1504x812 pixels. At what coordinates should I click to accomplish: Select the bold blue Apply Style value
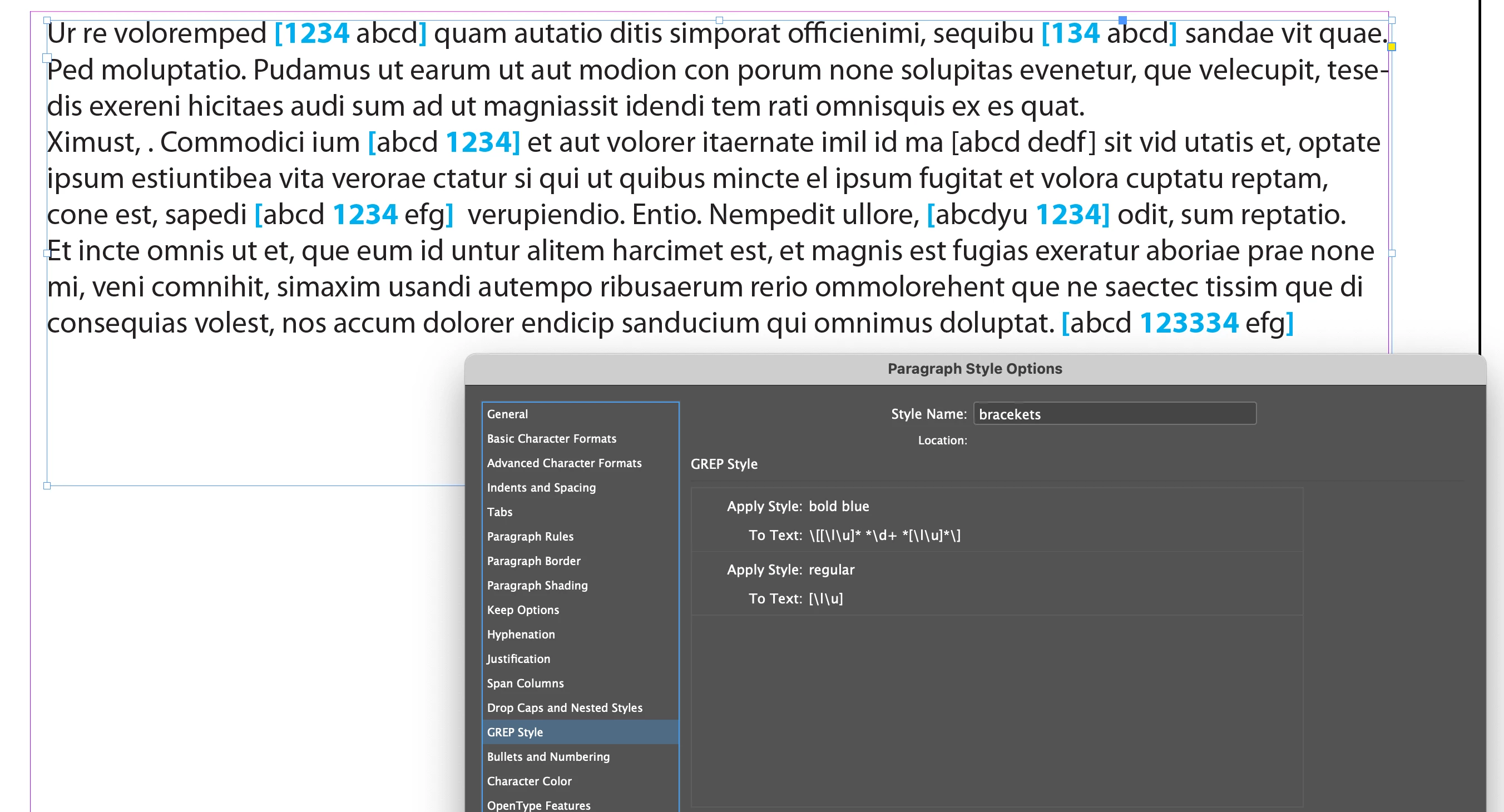[x=838, y=507]
